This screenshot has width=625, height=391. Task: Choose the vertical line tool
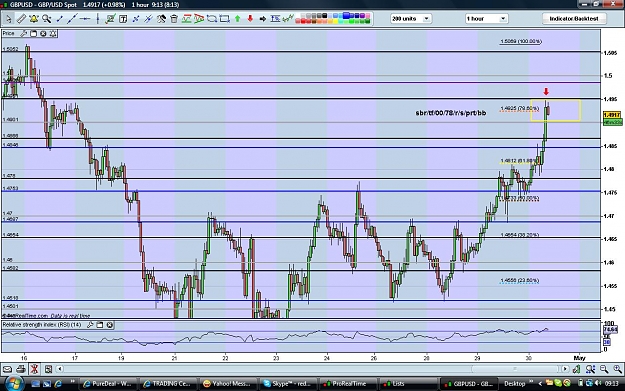[x=98, y=19]
